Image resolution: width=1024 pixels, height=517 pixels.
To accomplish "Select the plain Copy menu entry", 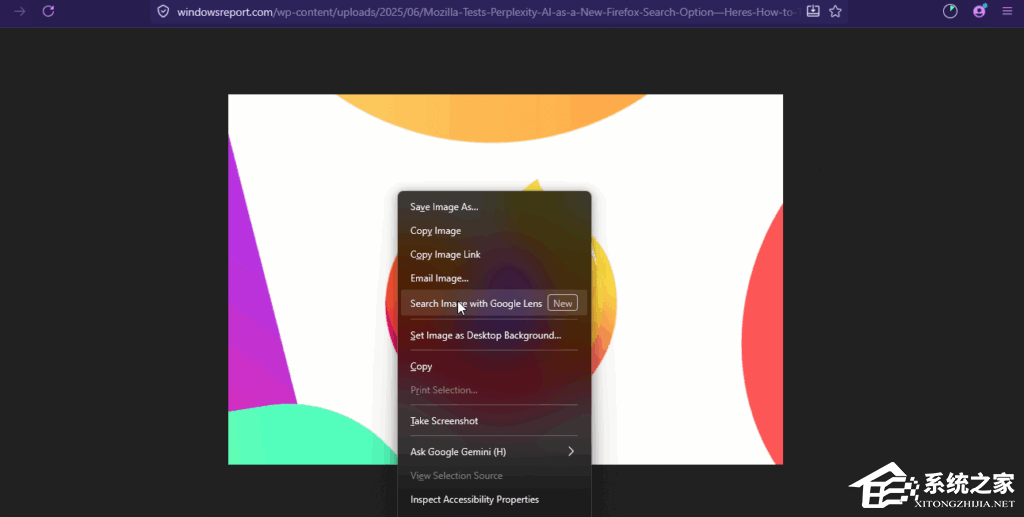I will (x=494, y=366).
